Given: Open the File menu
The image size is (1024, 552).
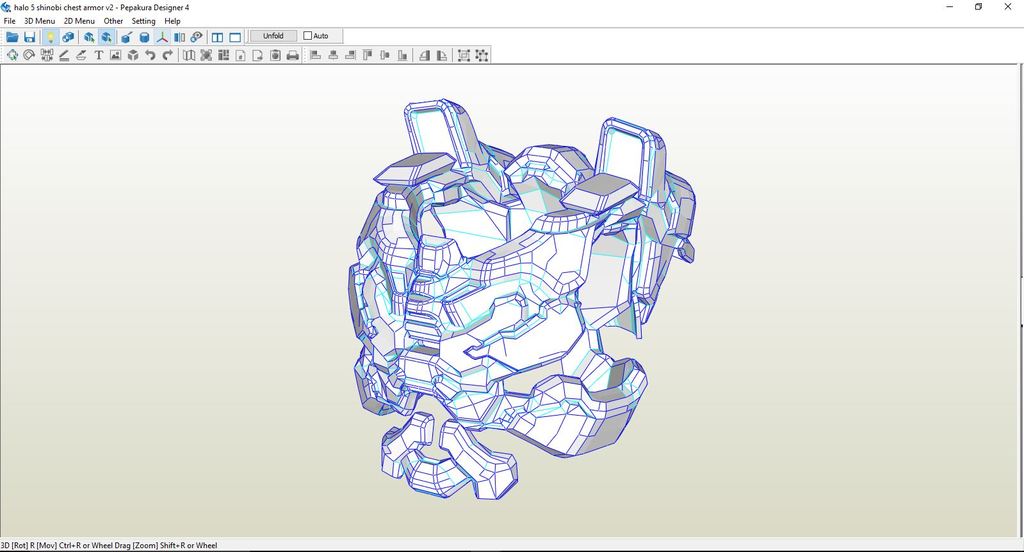Looking at the screenshot, I should [x=10, y=21].
